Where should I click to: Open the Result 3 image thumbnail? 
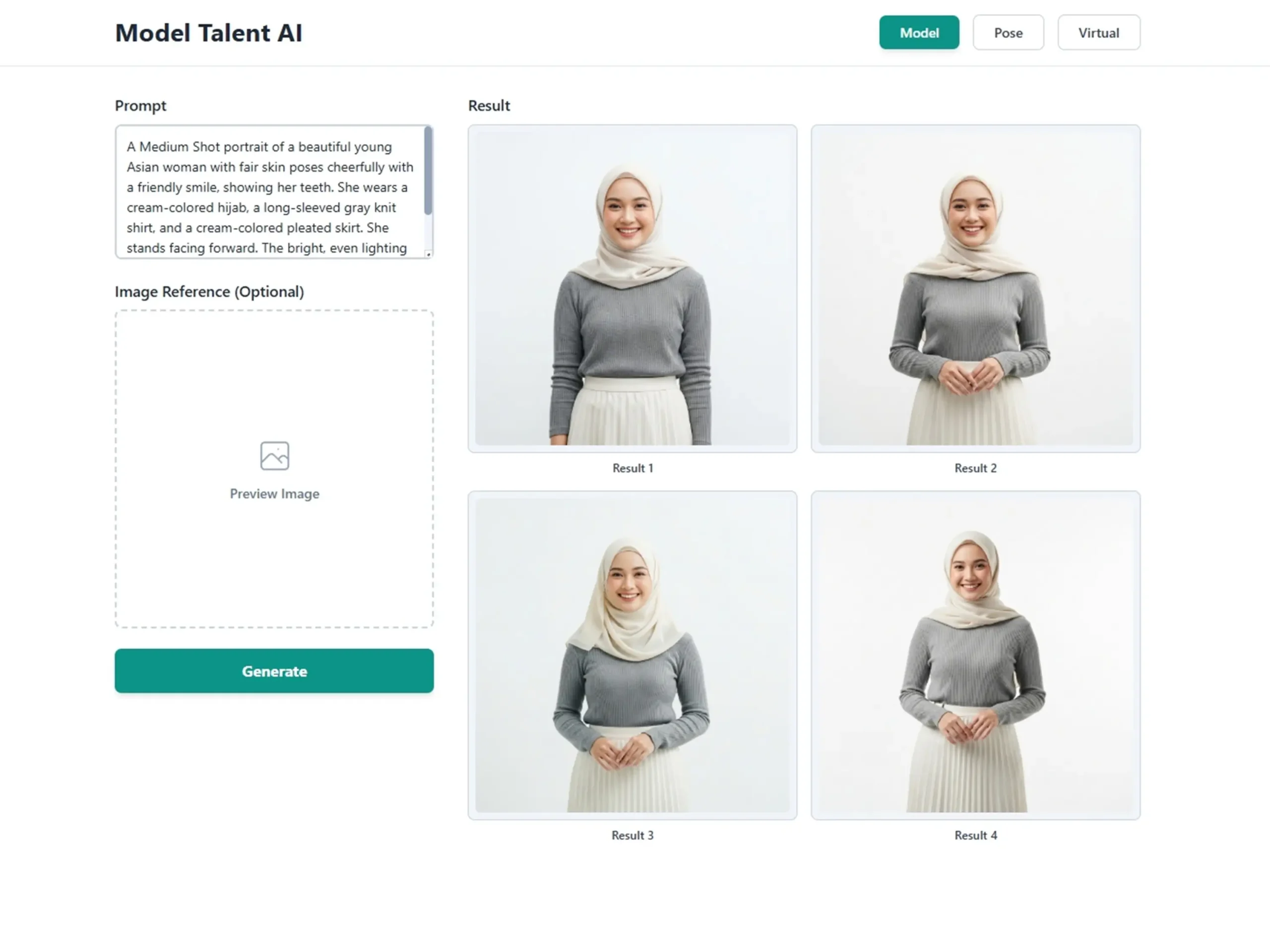[x=632, y=655]
